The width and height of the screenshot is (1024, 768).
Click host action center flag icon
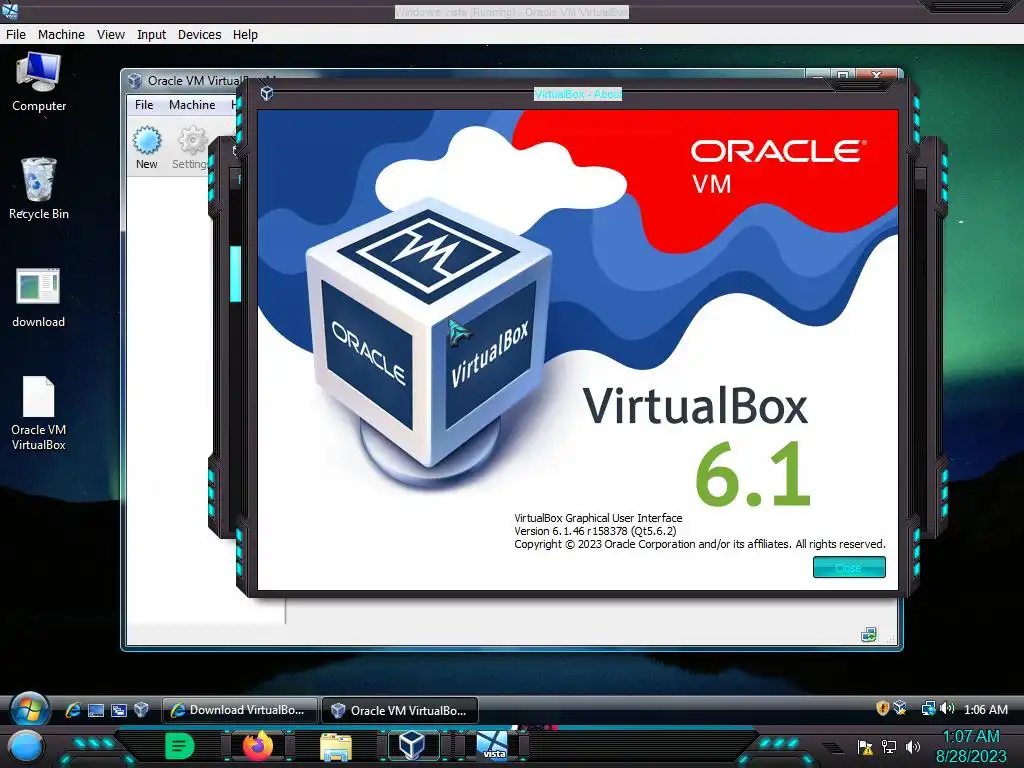pyautogui.click(x=865, y=747)
